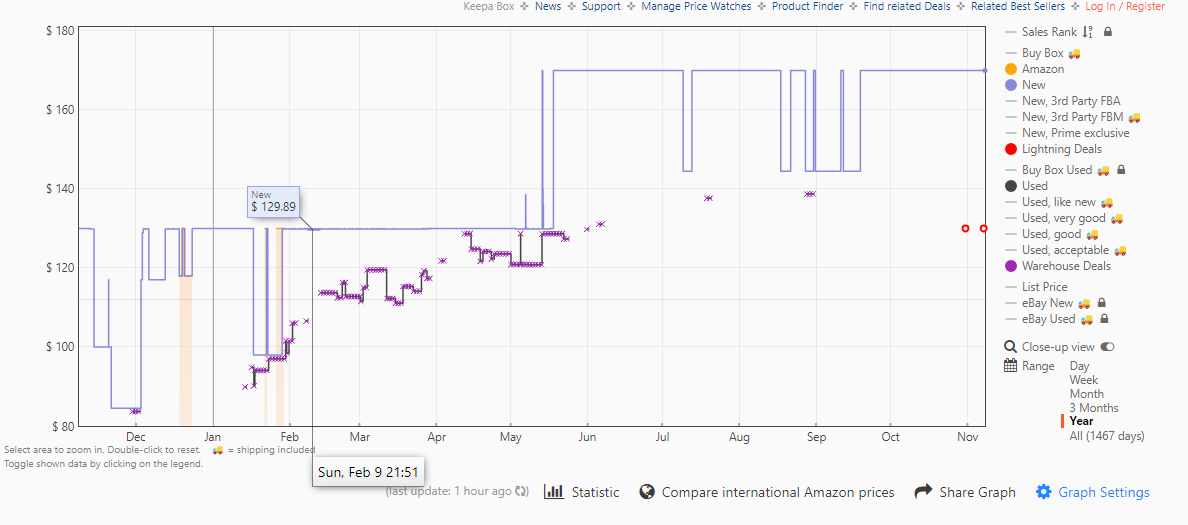Show Used, good series
This screenshot has width=1188, height=525.
pos(1052,233)
